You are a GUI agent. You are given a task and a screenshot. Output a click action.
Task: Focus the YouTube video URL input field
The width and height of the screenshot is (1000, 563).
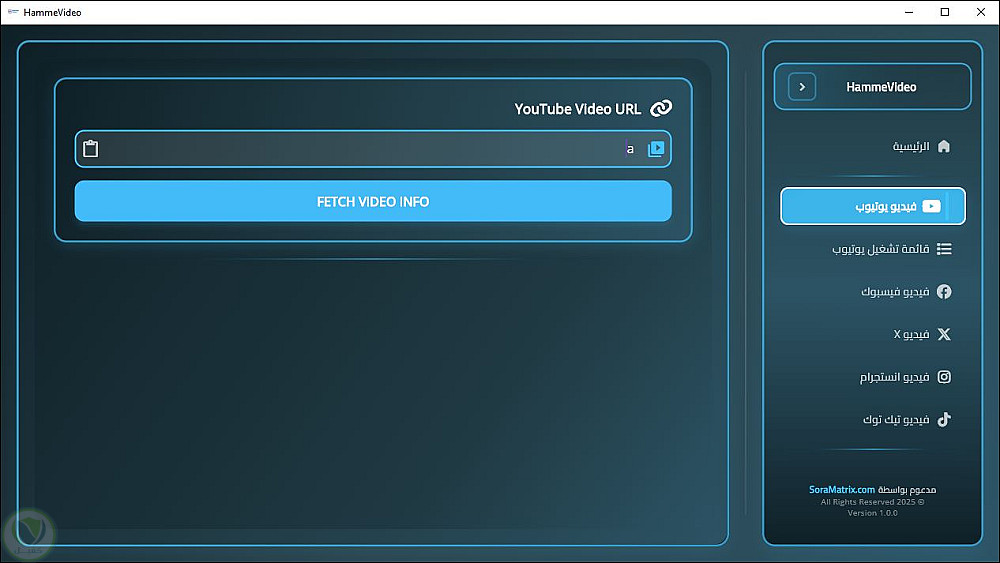tap(373, 149)
